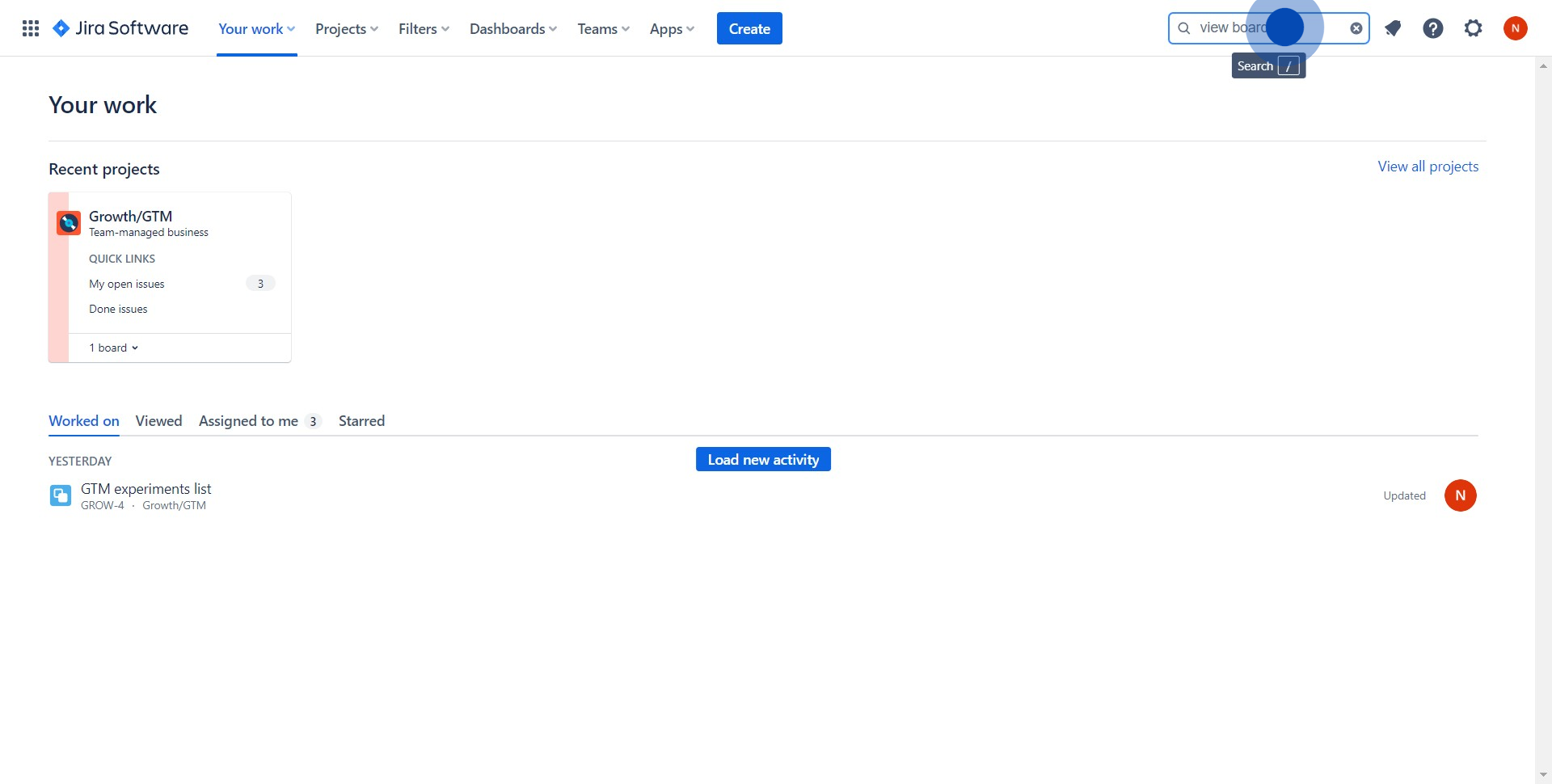This screenshot has width=1552, height=784.
Task: Expand the Projects dropdown menu
Action: click(x=346, y=28)
